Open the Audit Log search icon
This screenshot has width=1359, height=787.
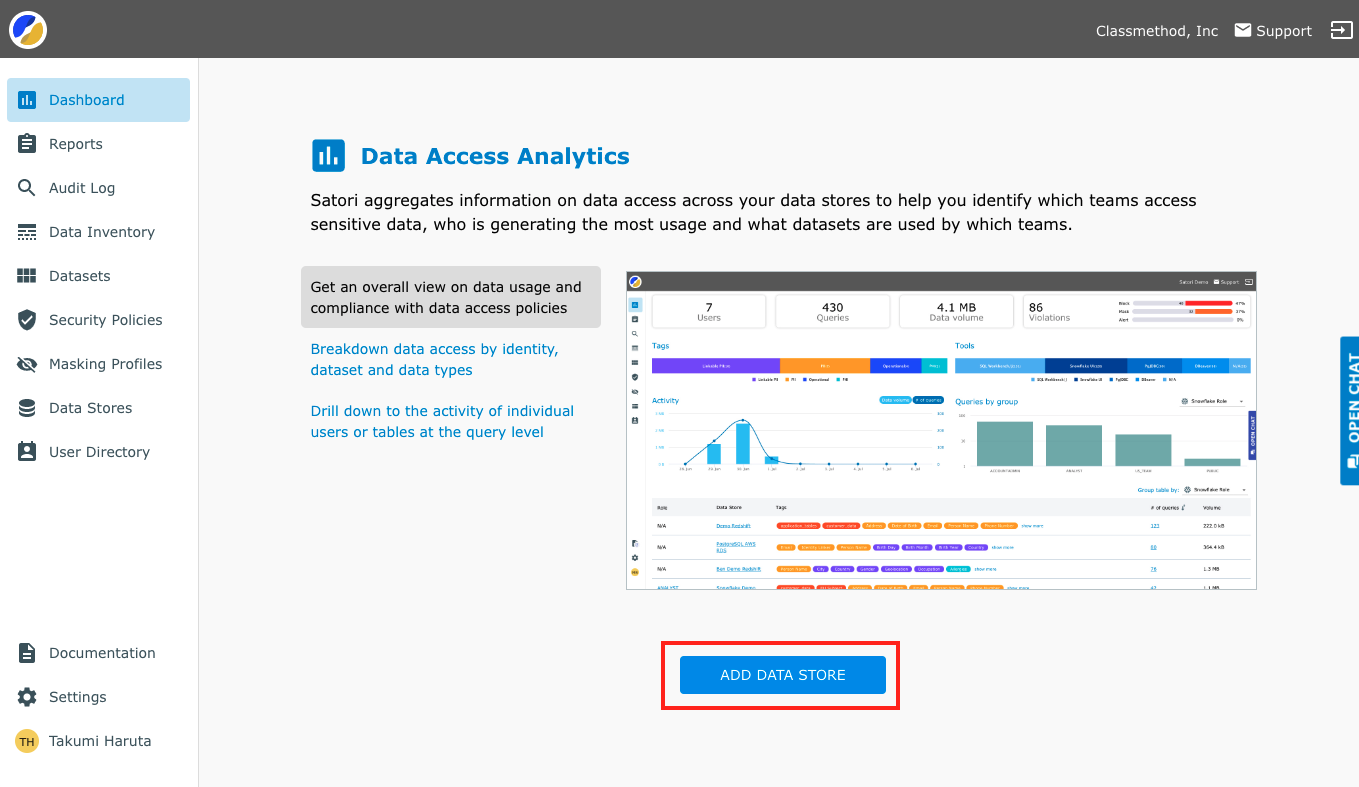27,188
